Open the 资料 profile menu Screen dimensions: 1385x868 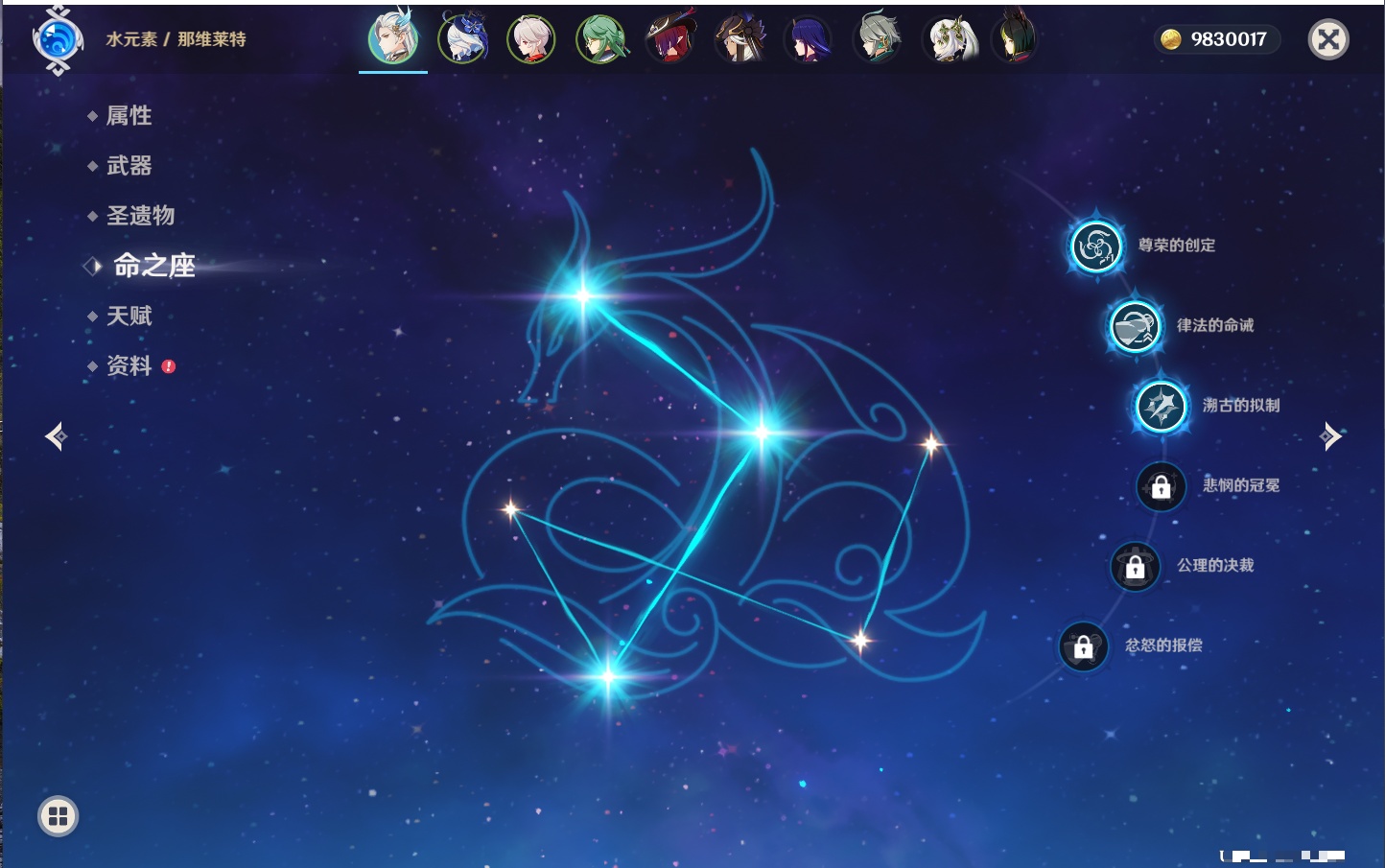pyautogui.click(x=129, y=365)
